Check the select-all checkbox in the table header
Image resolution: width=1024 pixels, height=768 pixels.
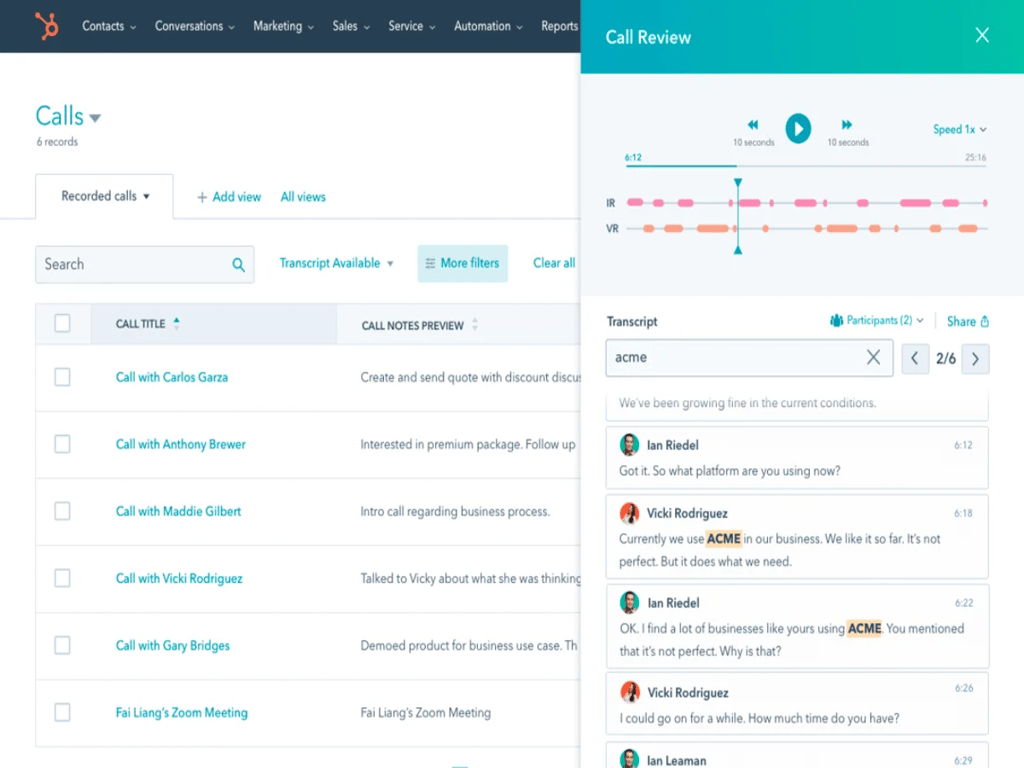tap(63, 323)
